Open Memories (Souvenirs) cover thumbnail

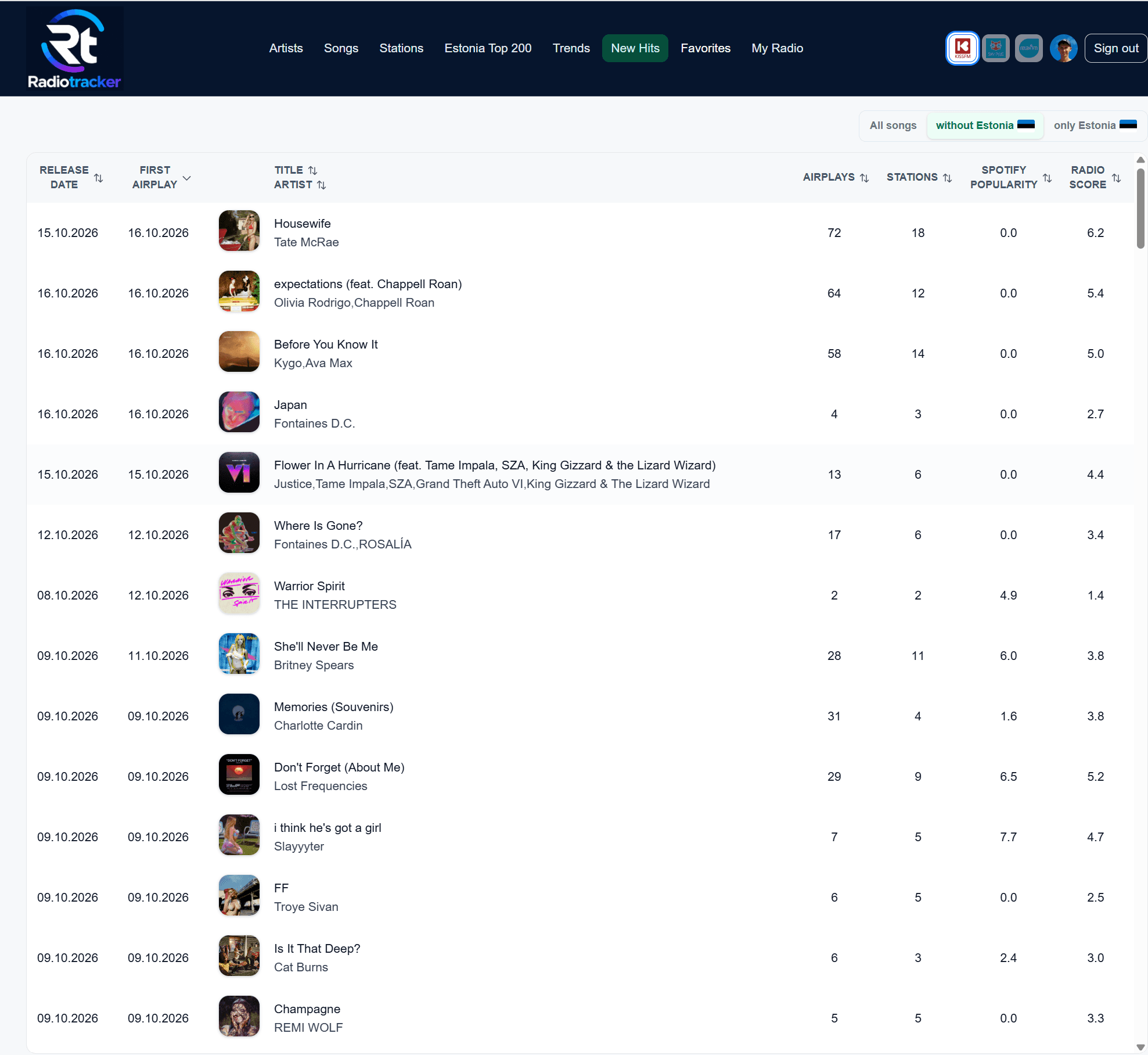point(239,714)
